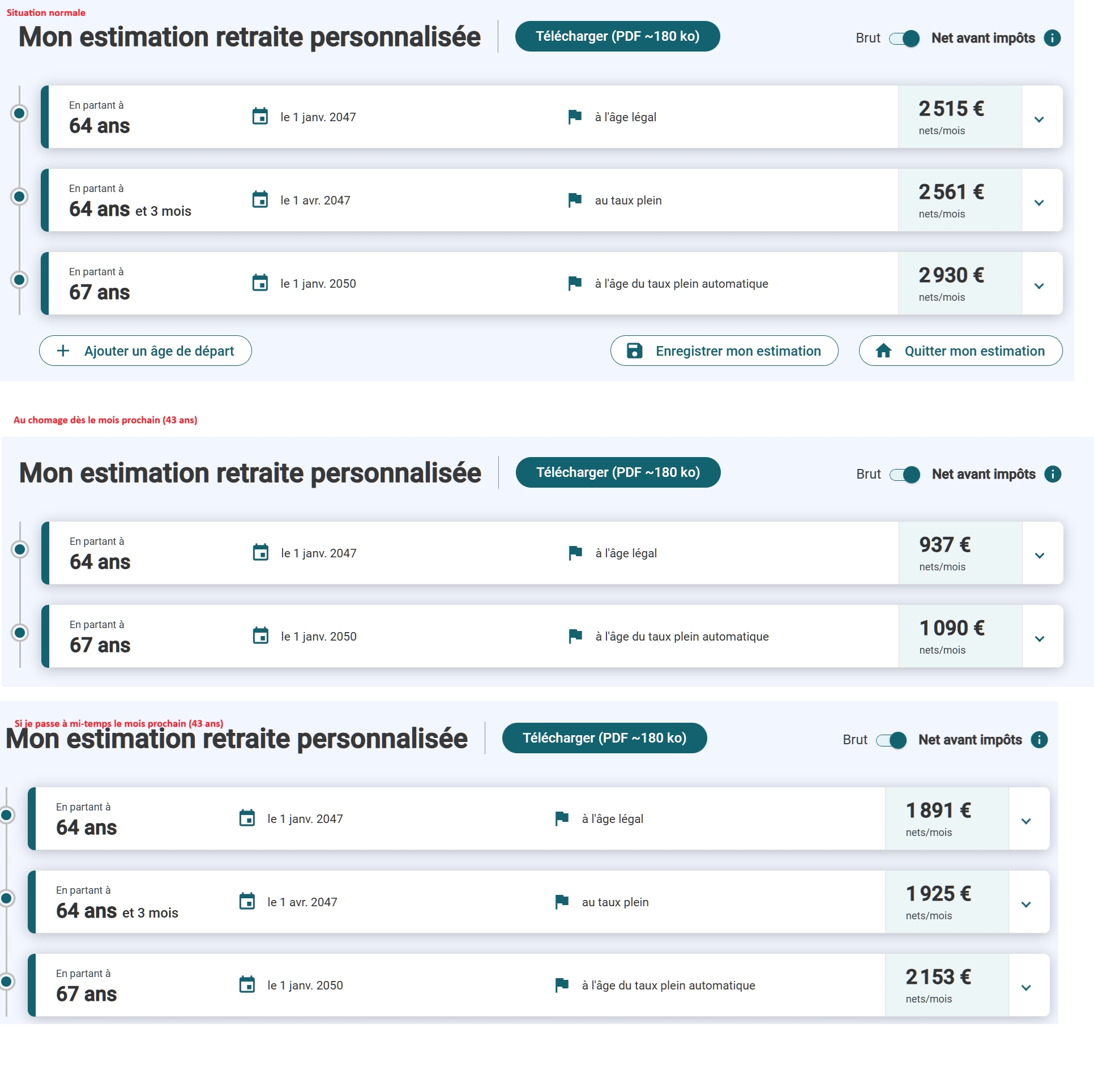Click the calendar icon beside le 1 janv. 2050
Screen dimensions: 1094x1092
pyautogui.click(x=260, y=283)
